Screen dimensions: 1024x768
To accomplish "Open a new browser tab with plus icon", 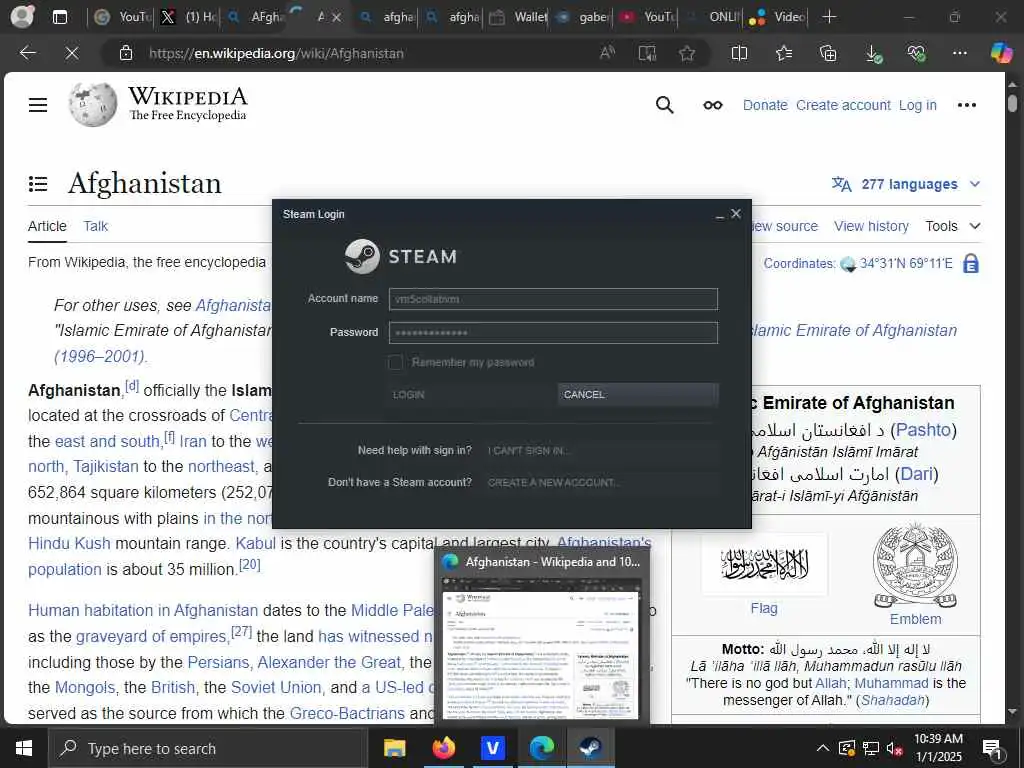I will (829, 16).
